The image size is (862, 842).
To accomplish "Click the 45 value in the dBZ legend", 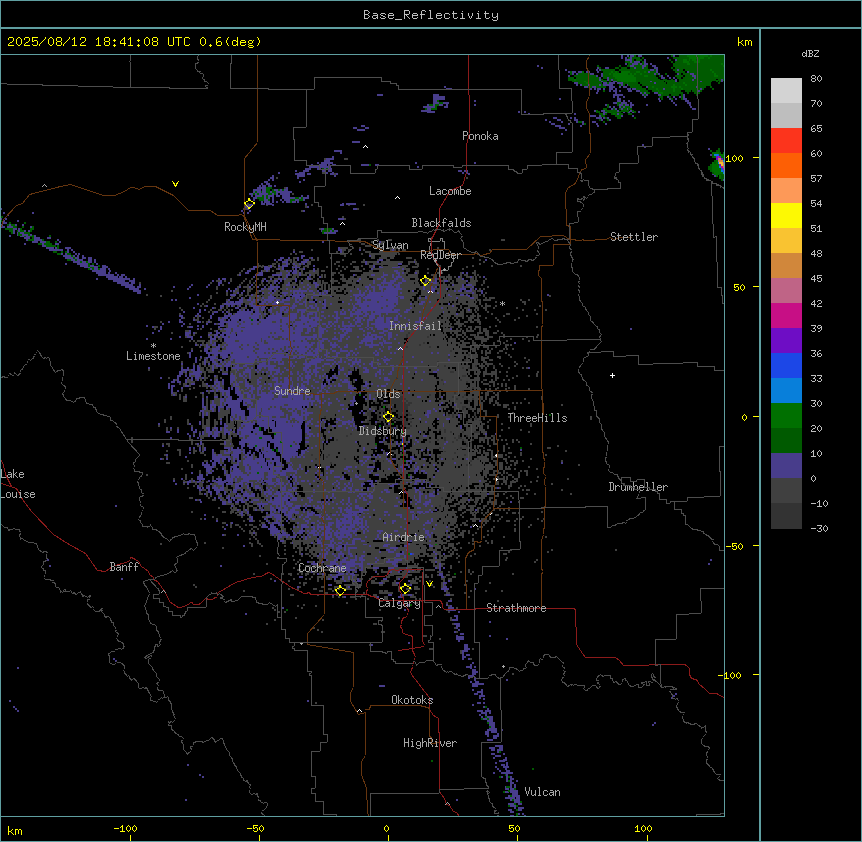I will click(816, 279).
